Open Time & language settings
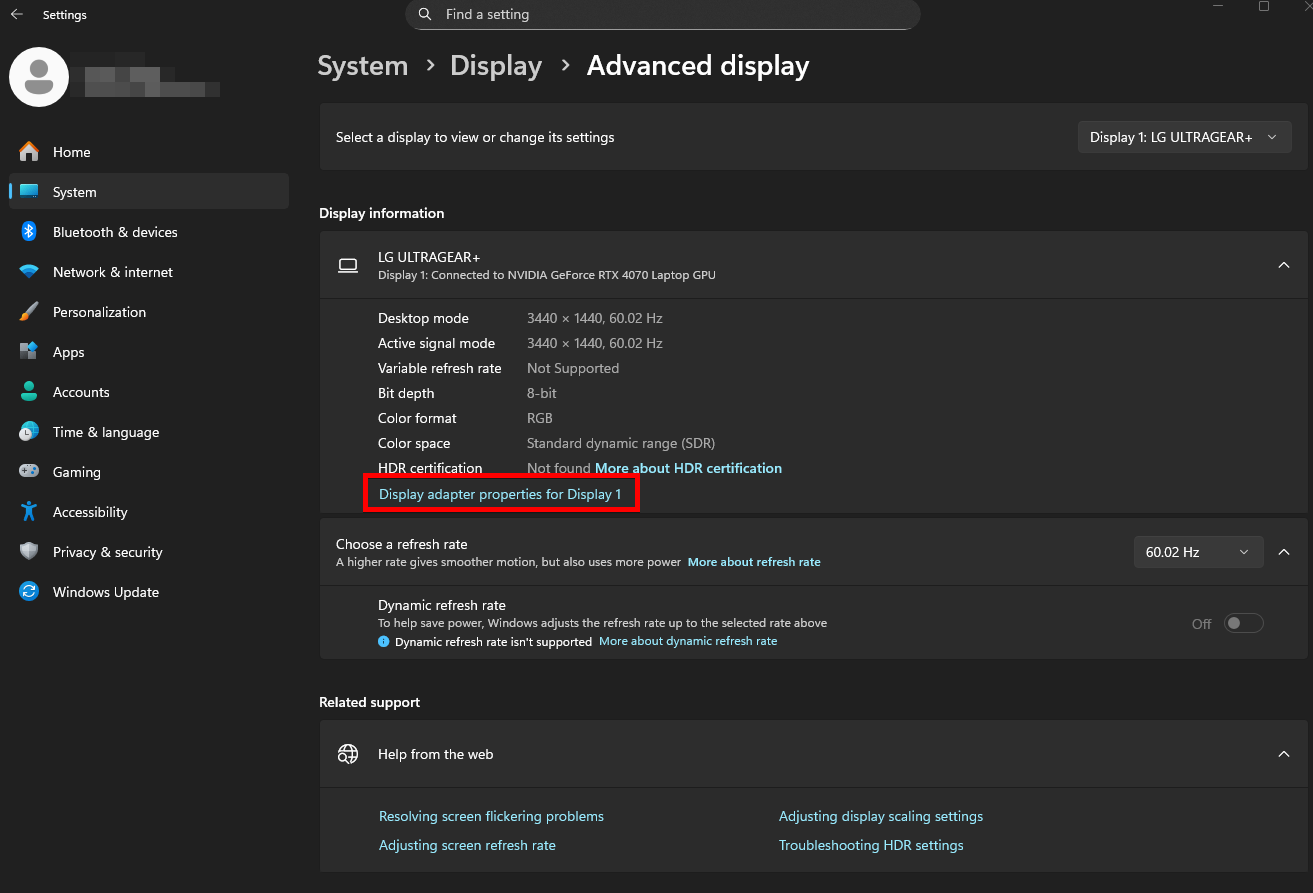 coord(105,431)
